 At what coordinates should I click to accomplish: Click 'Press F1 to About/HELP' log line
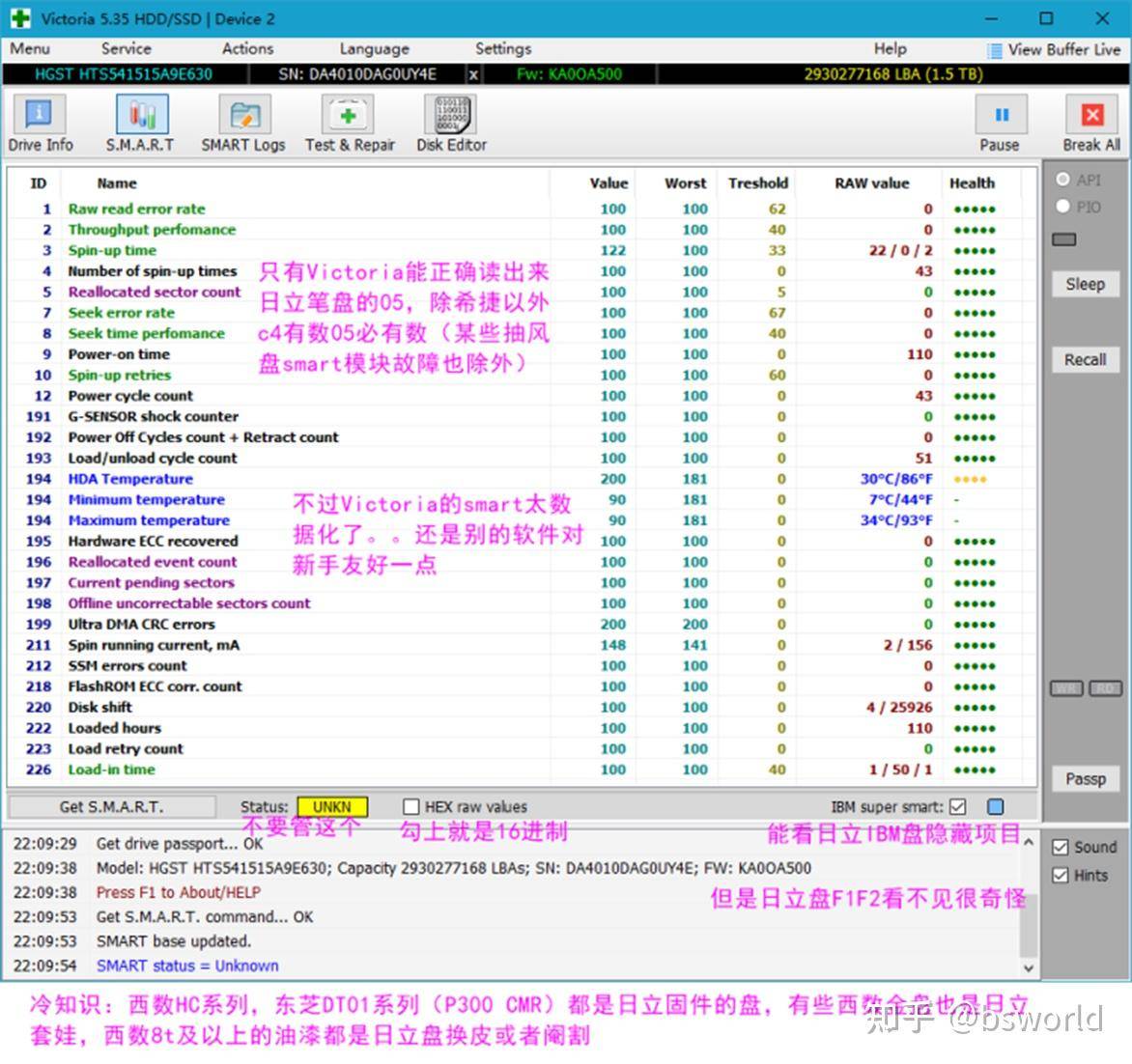[179, 892]
